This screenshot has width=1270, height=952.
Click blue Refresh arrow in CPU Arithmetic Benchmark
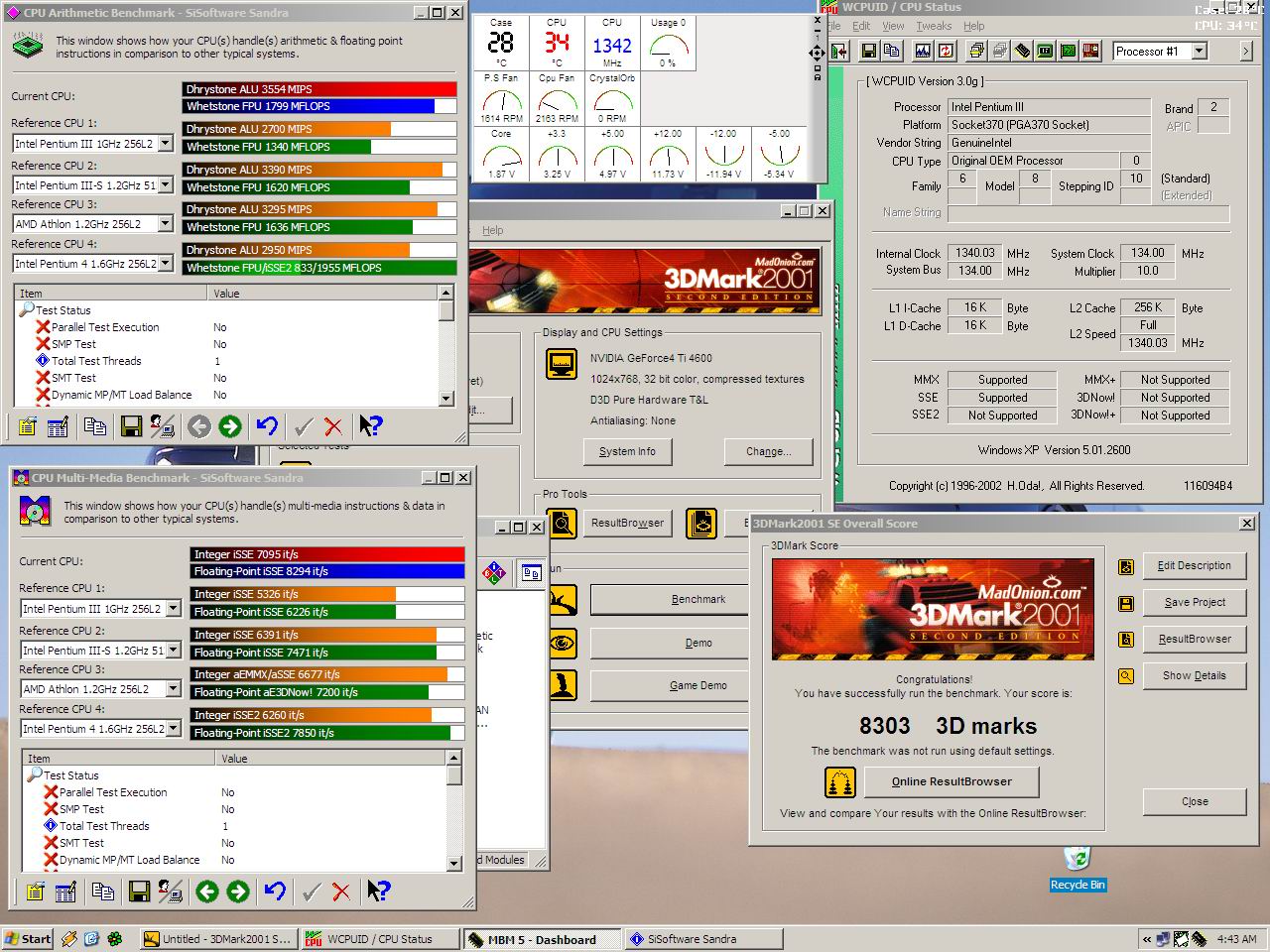coord(267,426)
